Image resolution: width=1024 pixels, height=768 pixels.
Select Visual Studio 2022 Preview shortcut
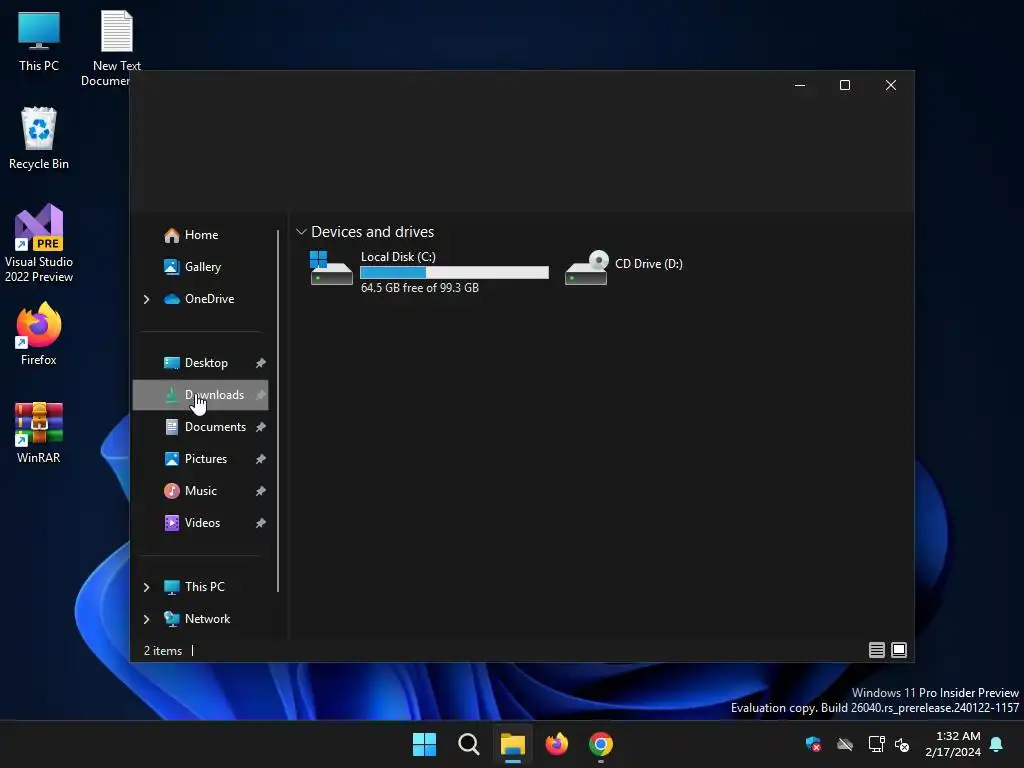tap(39, 243)
